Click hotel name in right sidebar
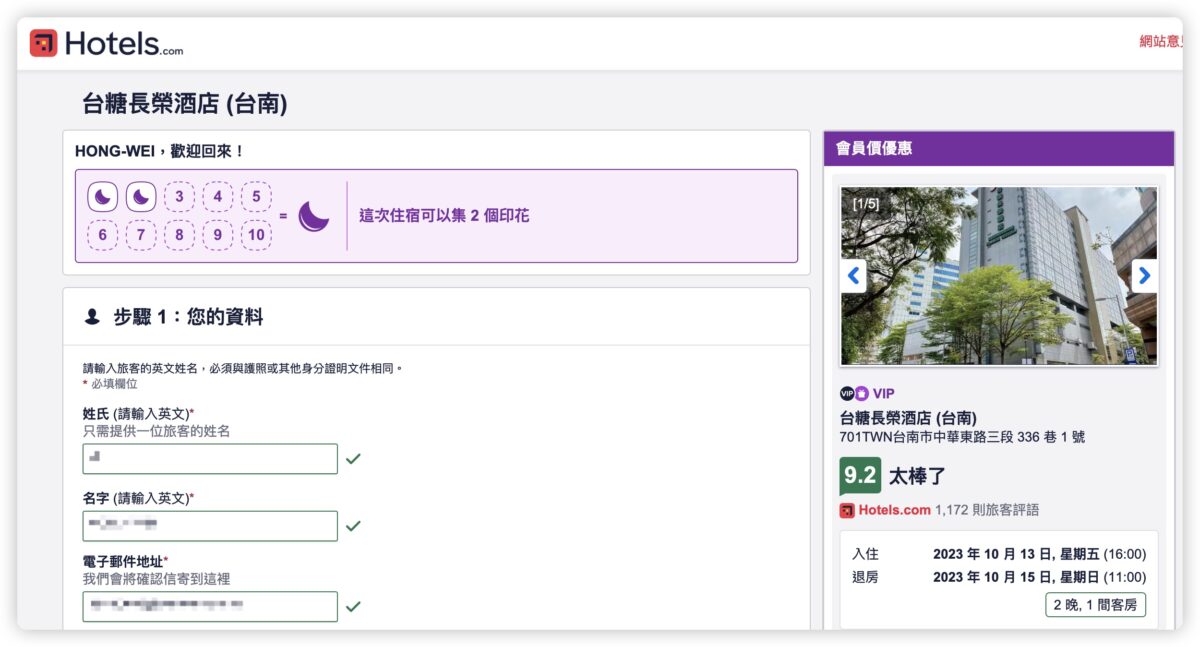Screen dimensions: 1200x647 (908, 418)
